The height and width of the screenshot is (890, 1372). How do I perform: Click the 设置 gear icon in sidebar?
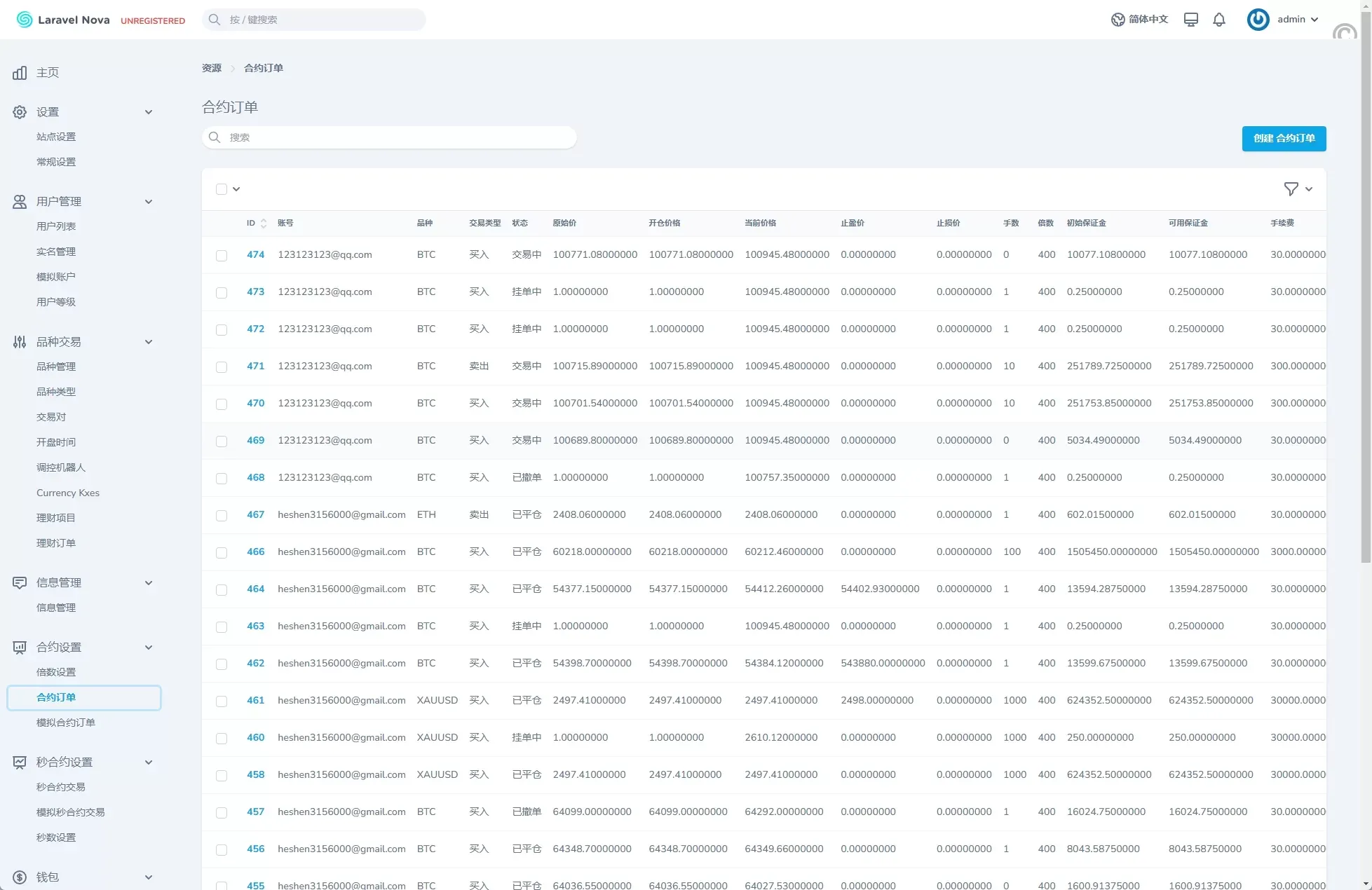coord(20,112)
